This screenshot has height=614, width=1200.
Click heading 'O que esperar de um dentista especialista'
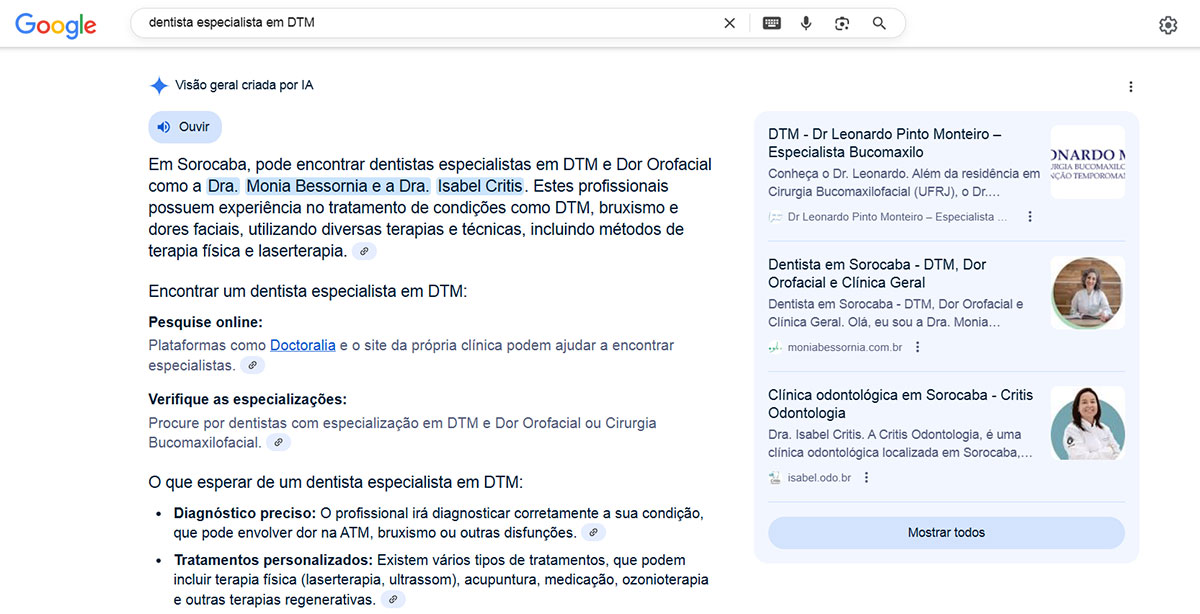335,482
